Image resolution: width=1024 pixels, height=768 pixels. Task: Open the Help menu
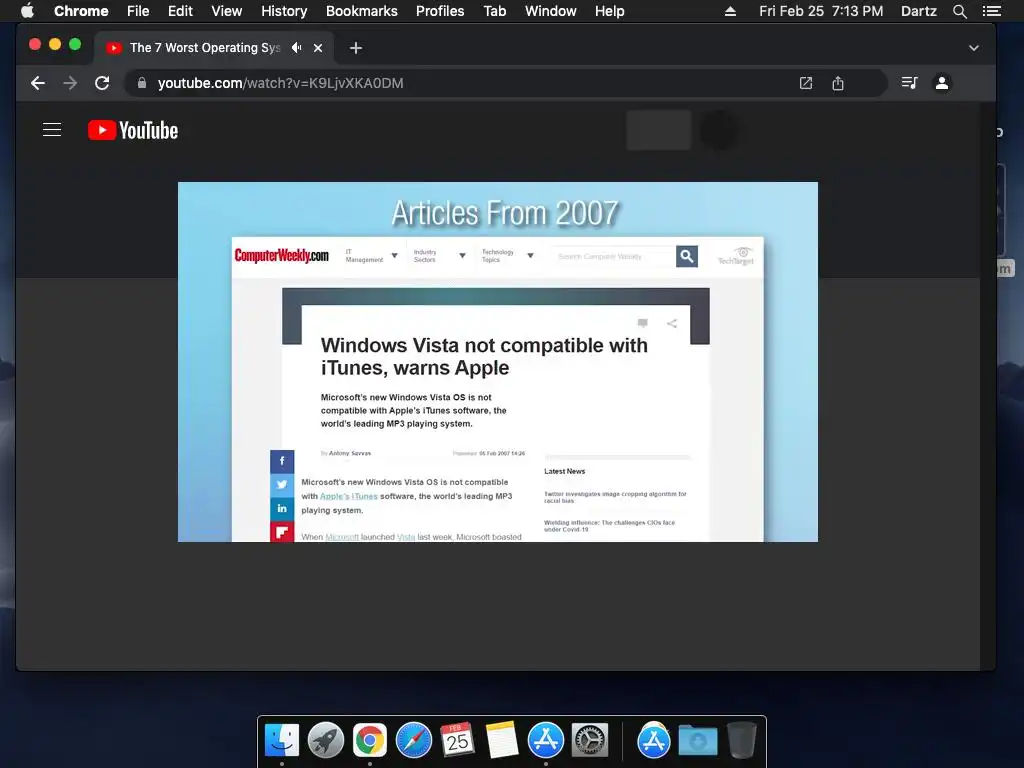[609, 11]
